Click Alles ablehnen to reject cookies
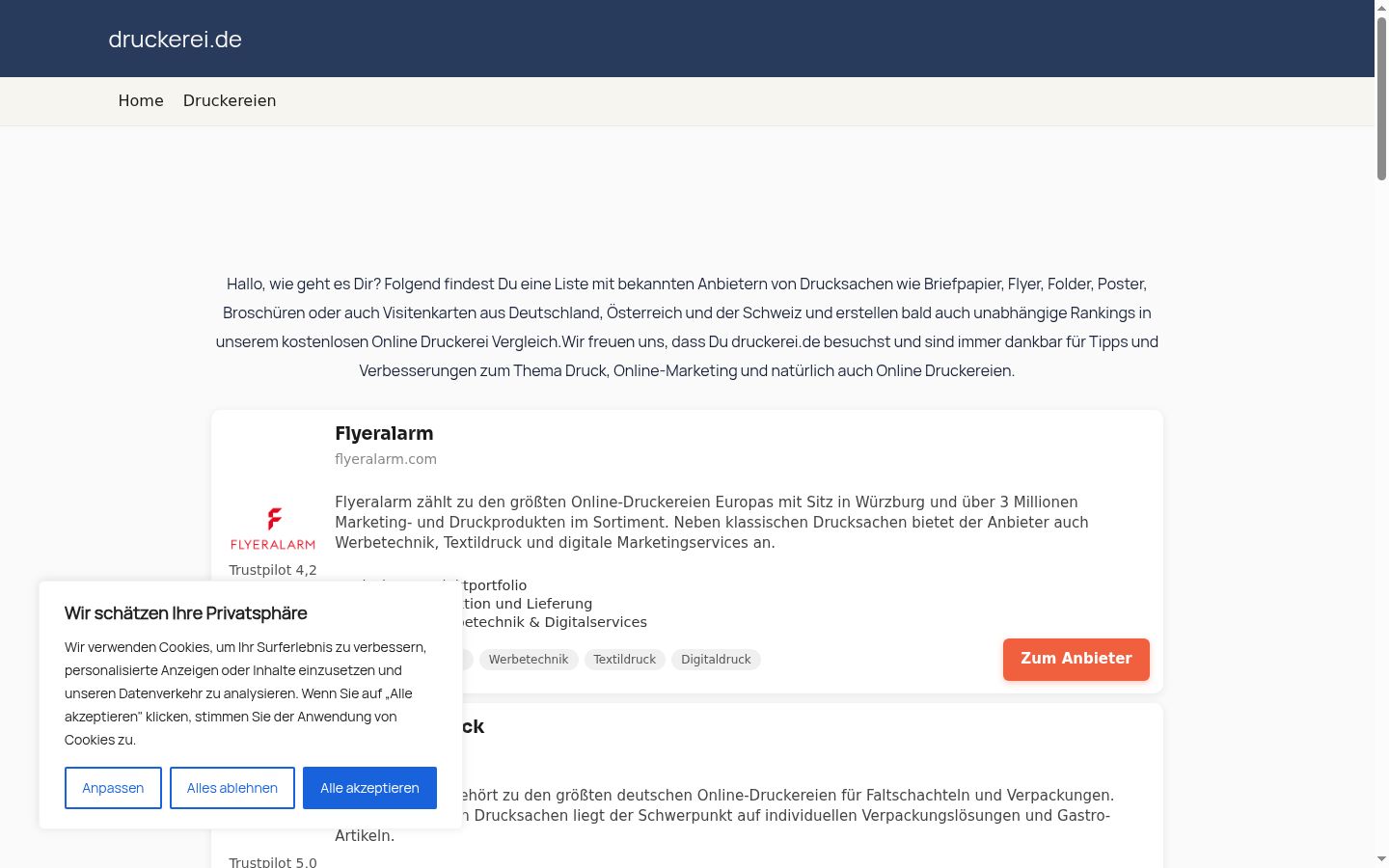The height and width of the screenshot is (868, 1389). pyautogui.click(x=232, y=788)
